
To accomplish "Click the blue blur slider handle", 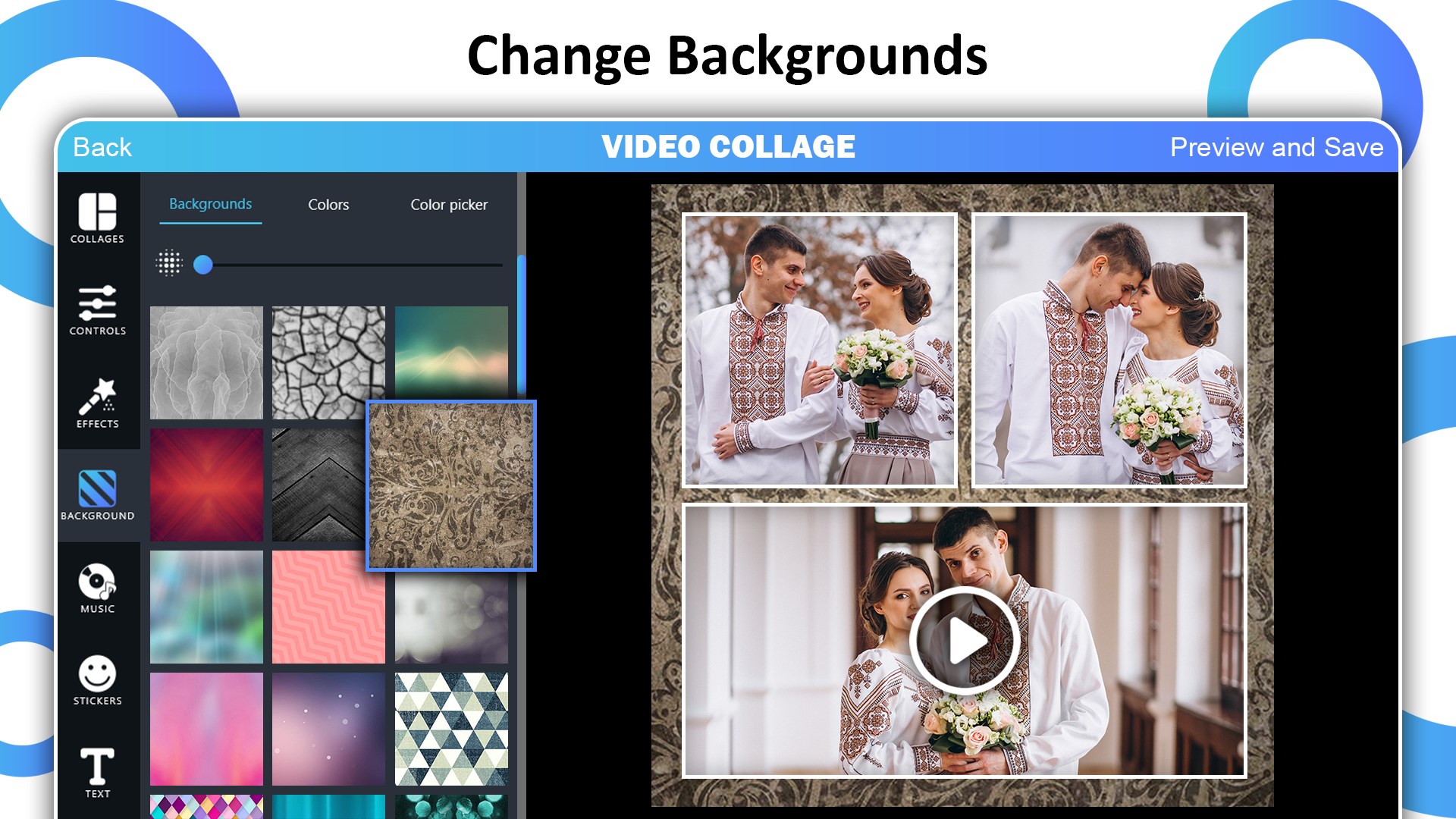I will 203,264.
